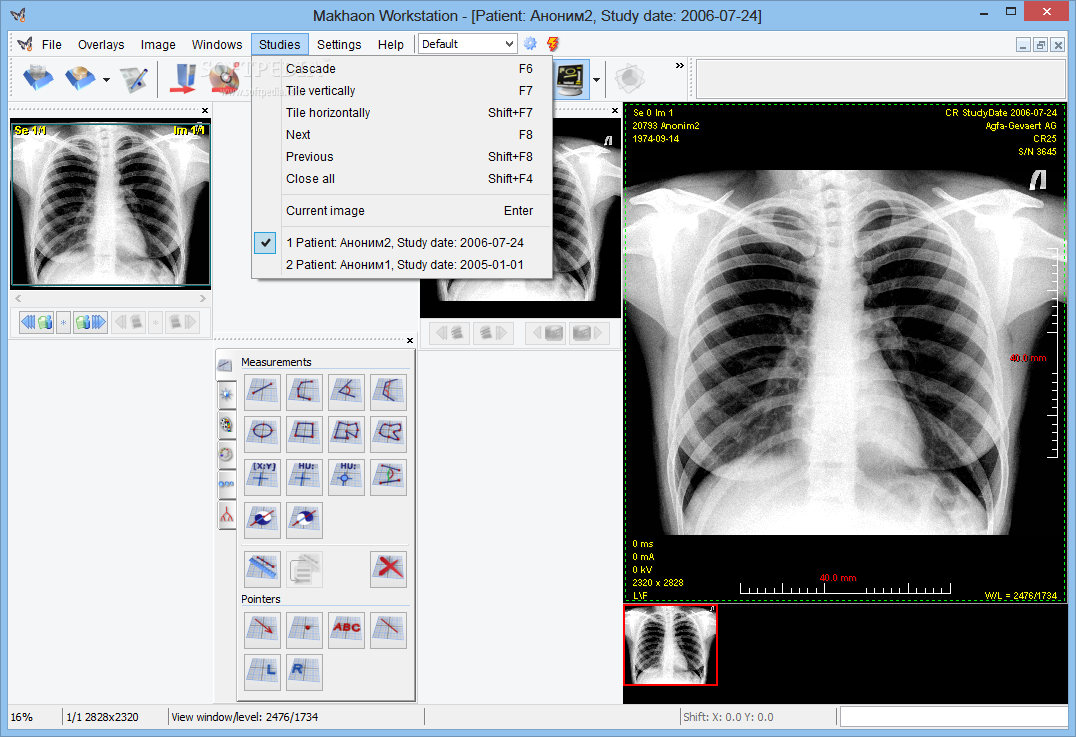
Task: Select the Cobb angle measurement tool
Action: click(x=388, y=392)
